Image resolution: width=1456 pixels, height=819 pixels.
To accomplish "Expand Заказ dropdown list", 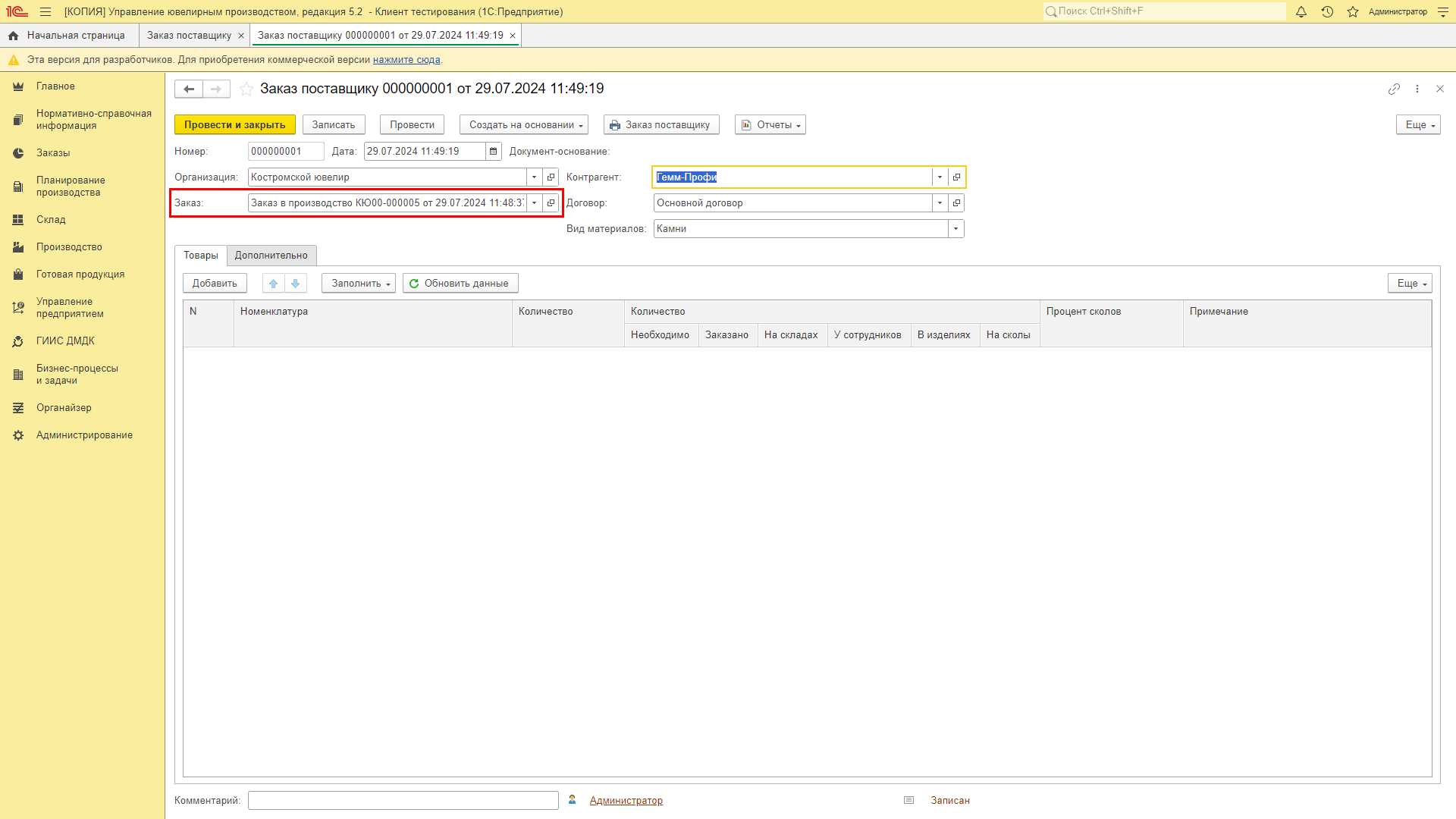I will point(535,203).
